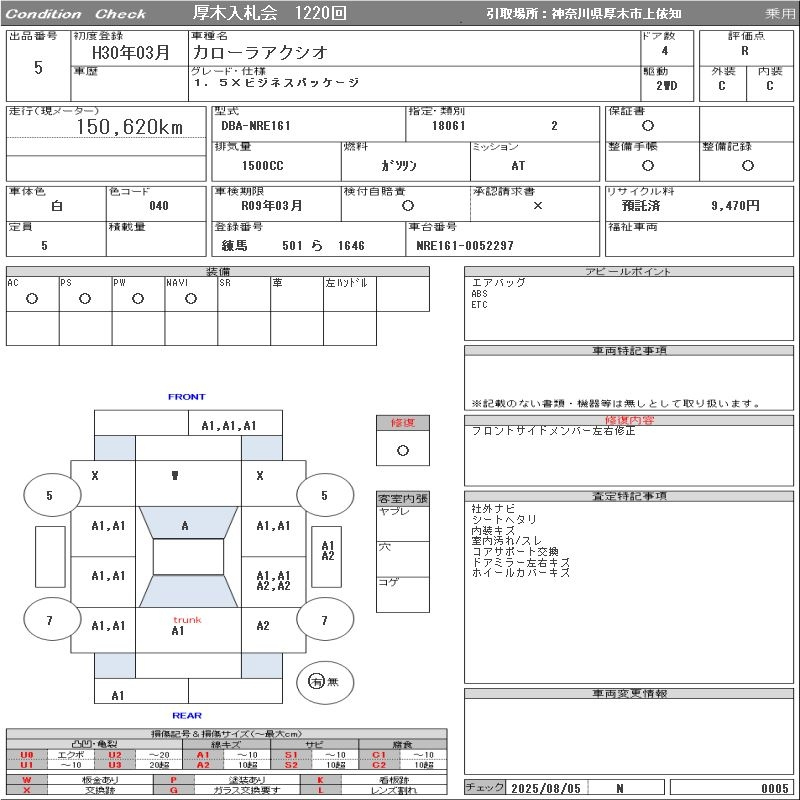Image resolution: width=800 pixels, height=800 pixels.
Task: Click the circle under PS equipment
Action: 85,298
